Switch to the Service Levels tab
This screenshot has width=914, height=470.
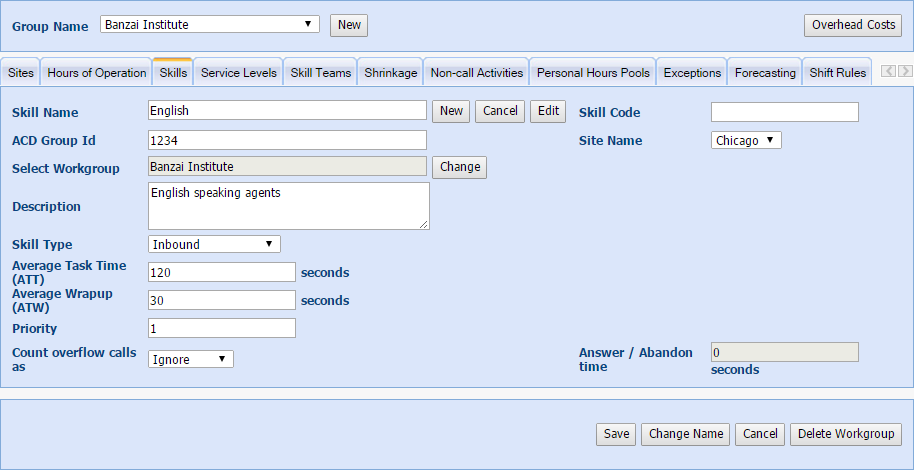(x=238, y=73)
